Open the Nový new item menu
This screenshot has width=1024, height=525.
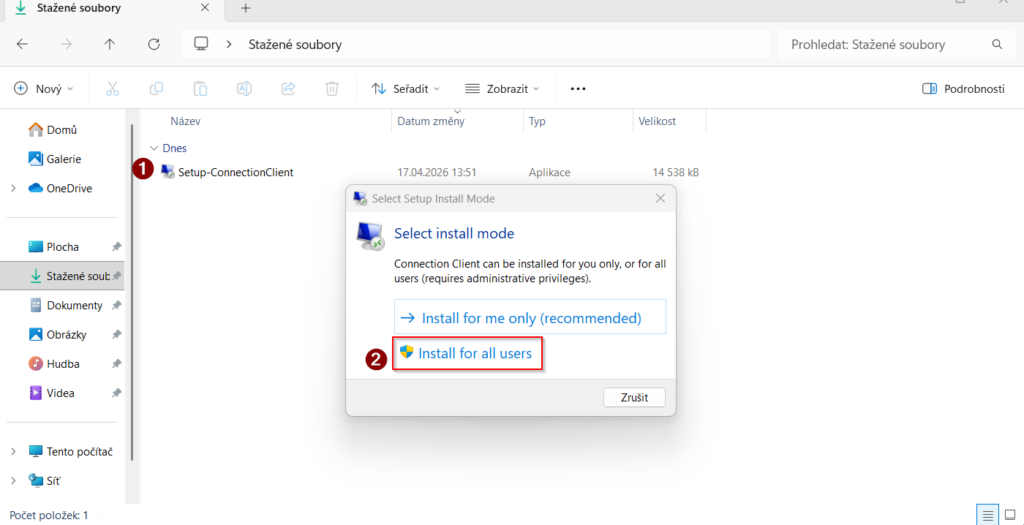click(x=44, y=89)
